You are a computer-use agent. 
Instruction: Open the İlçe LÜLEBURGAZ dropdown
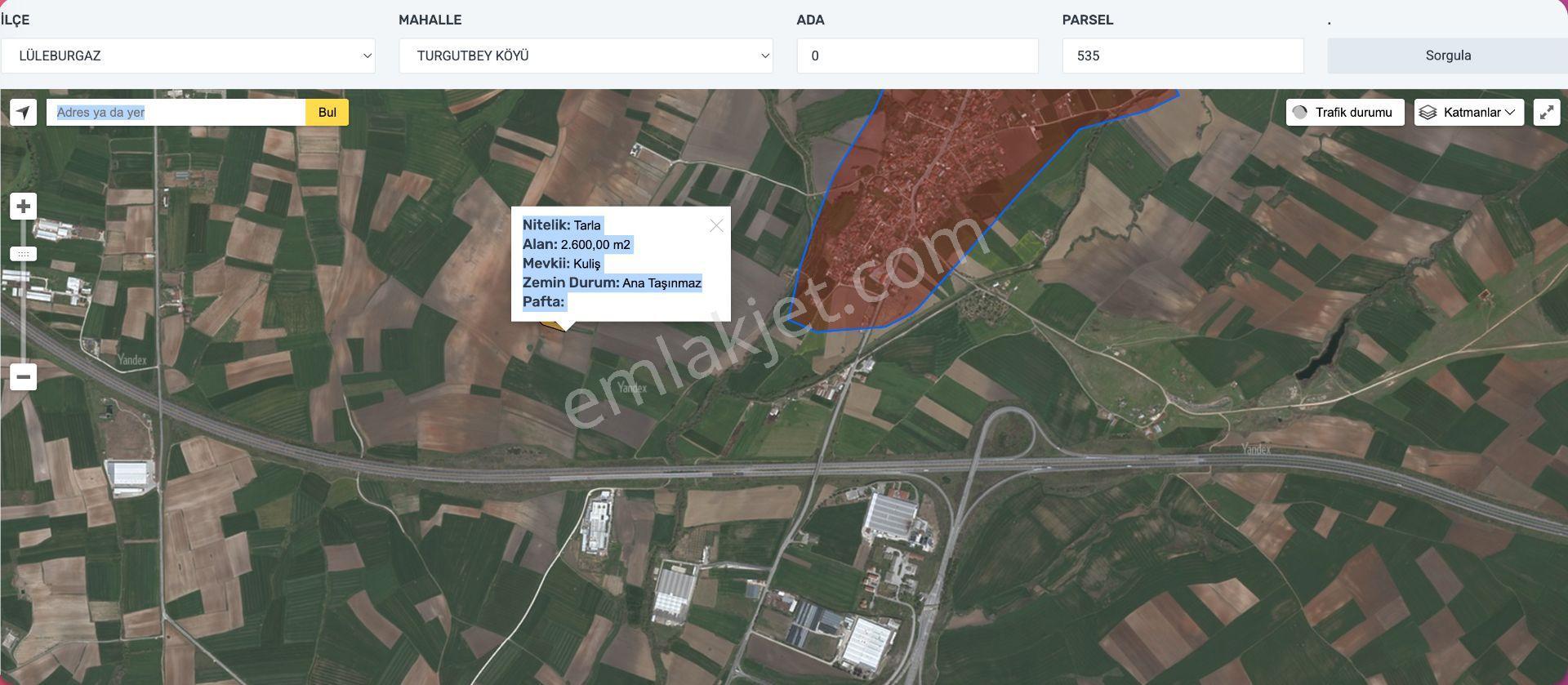click(188, 56)
